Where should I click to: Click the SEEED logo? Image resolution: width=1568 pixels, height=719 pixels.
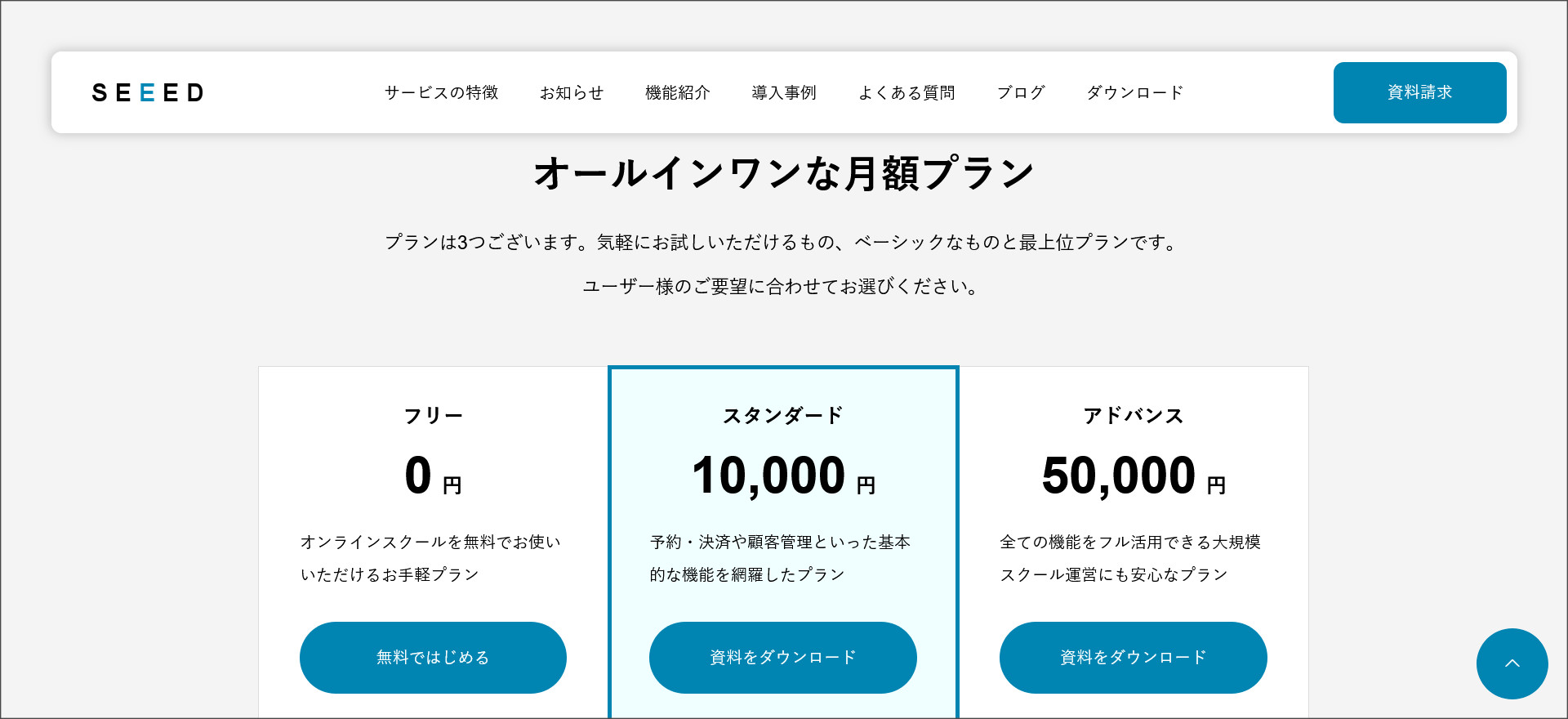(x=148, y=92)
